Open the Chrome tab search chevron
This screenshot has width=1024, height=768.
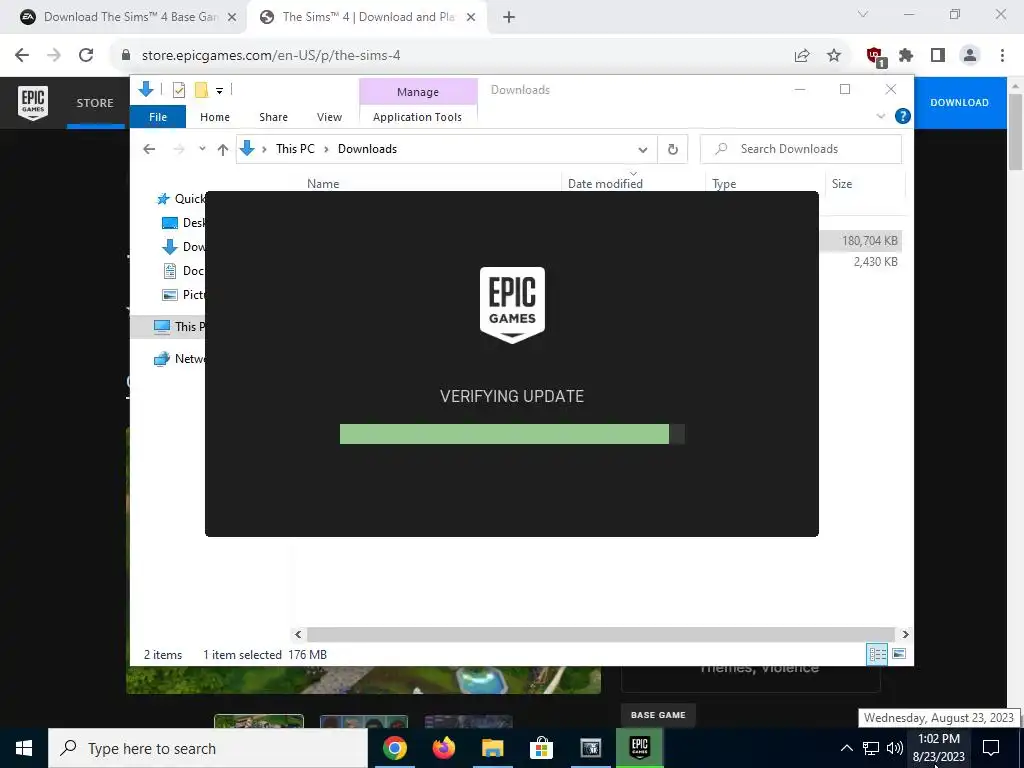863,14
